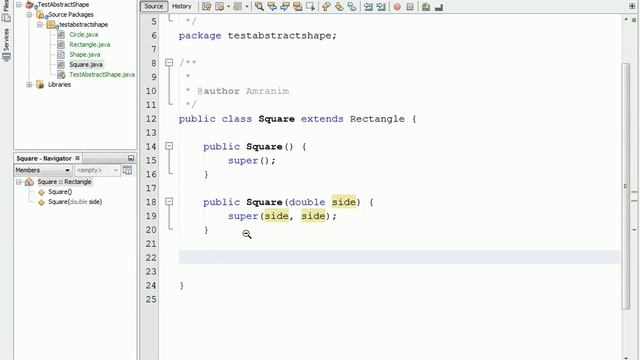
Task: Start macro recording with red circle icon
Action: 397,7
